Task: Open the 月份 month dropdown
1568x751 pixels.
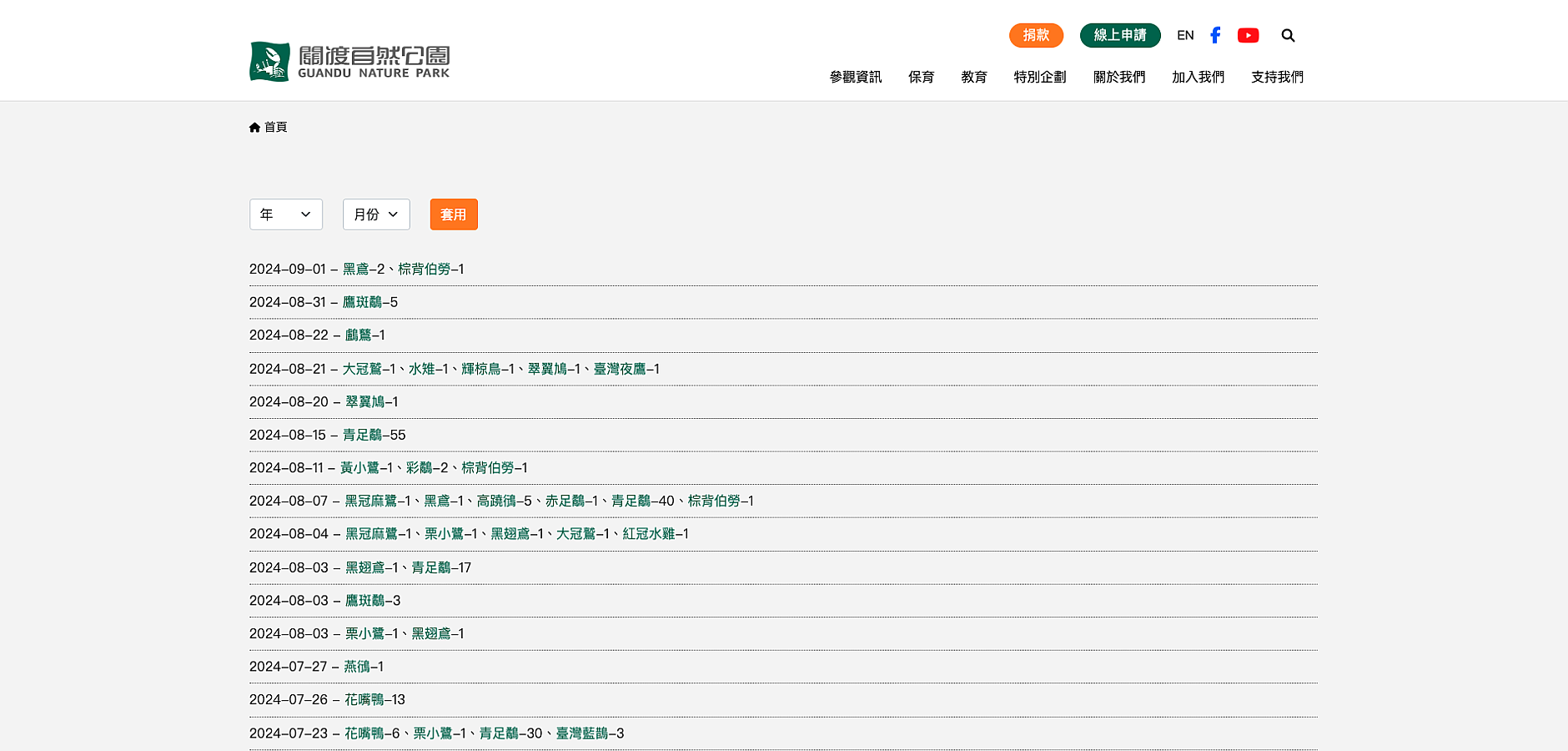Action: click(376, 214)
